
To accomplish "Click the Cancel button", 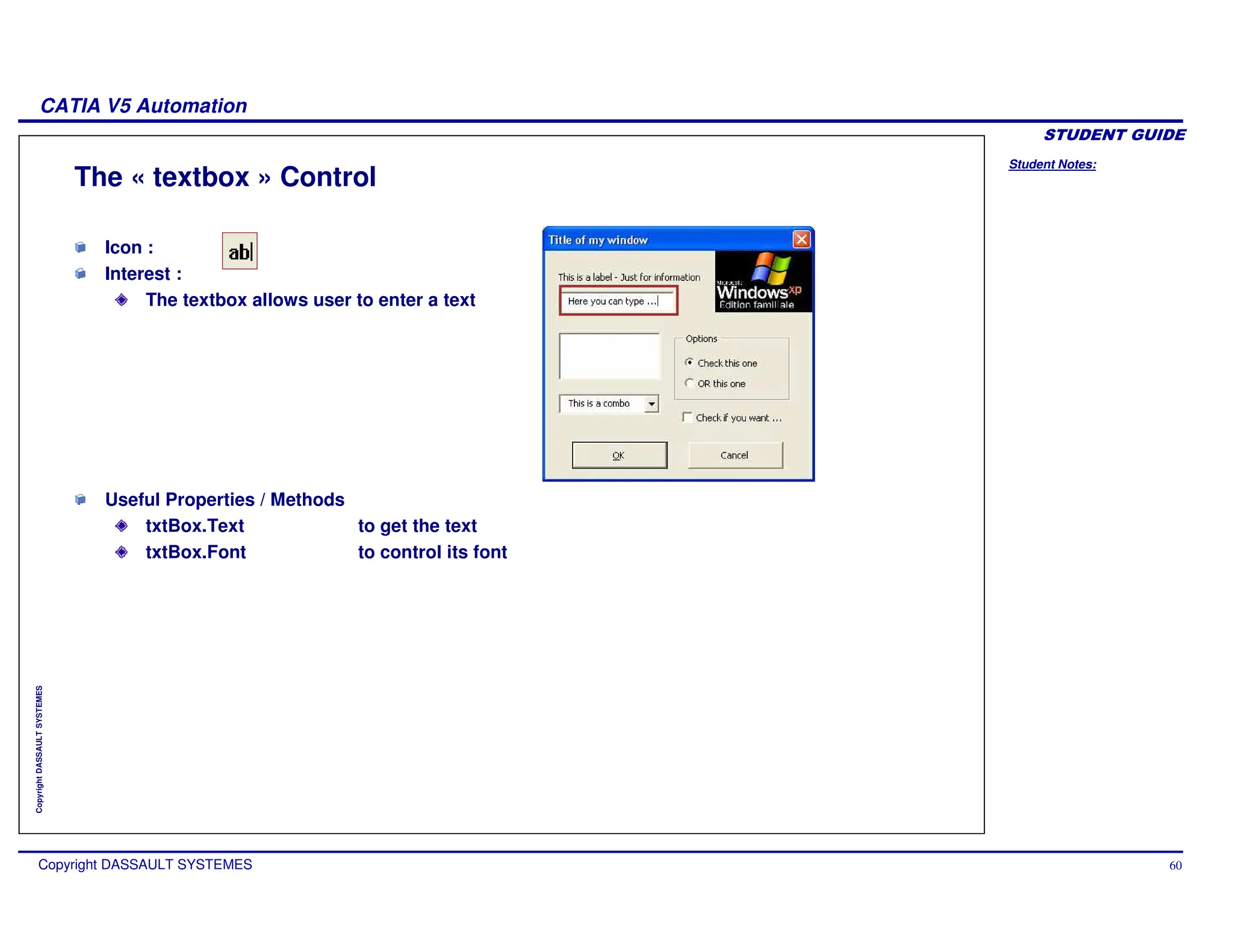I will click(735, 455).
